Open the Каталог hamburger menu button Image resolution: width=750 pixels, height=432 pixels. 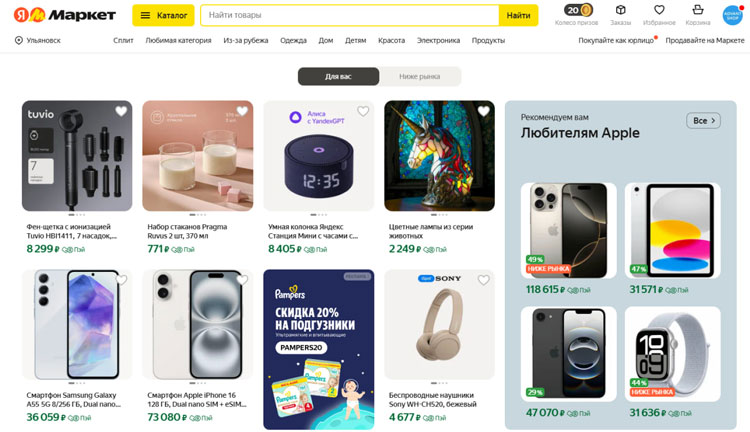tap(163, 15)
